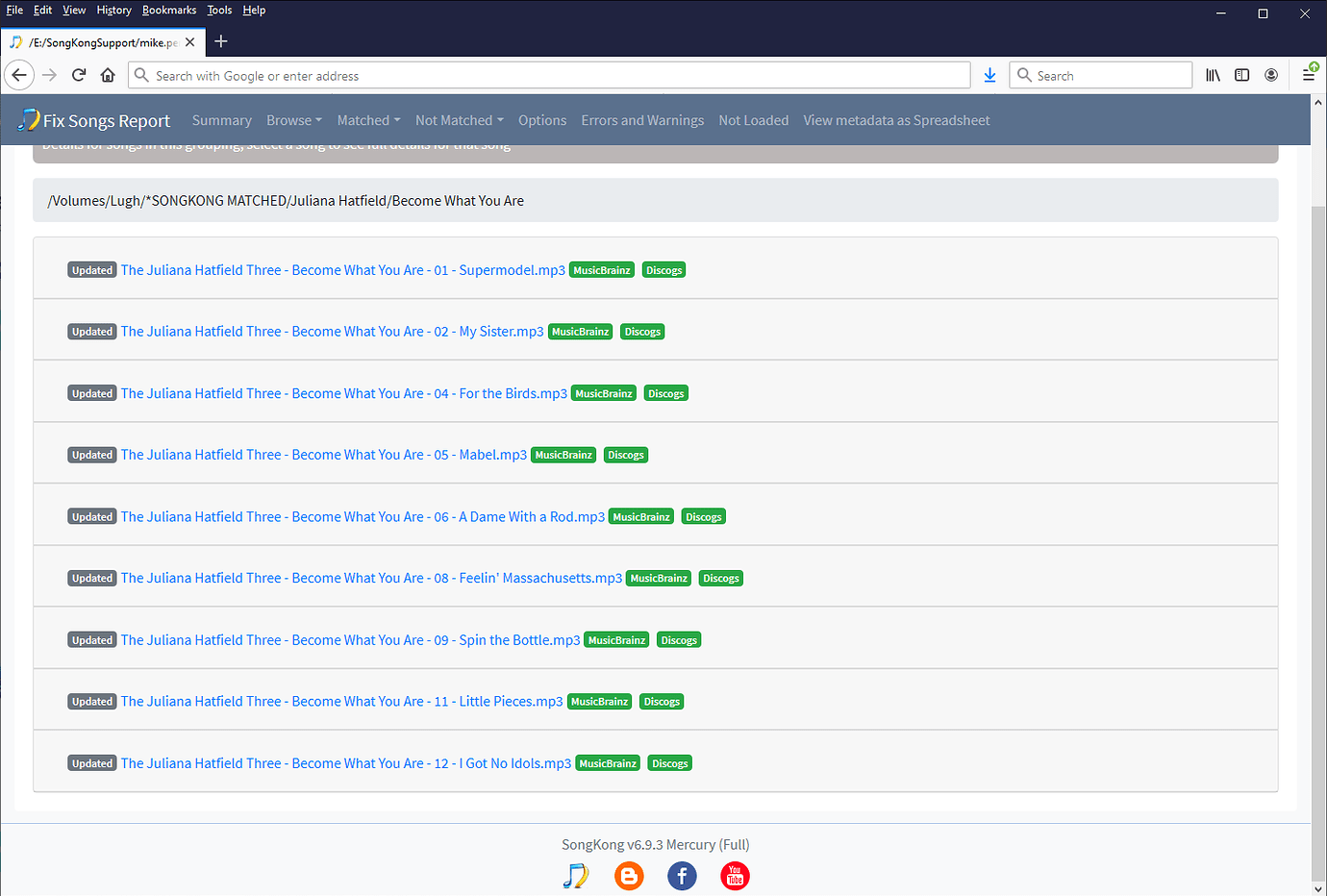Image resolution: width=1327 pixels, height=896 pixels.
Task: Click MusicBrainz badge for Supermodel.mp3
Action: [602, 270]
